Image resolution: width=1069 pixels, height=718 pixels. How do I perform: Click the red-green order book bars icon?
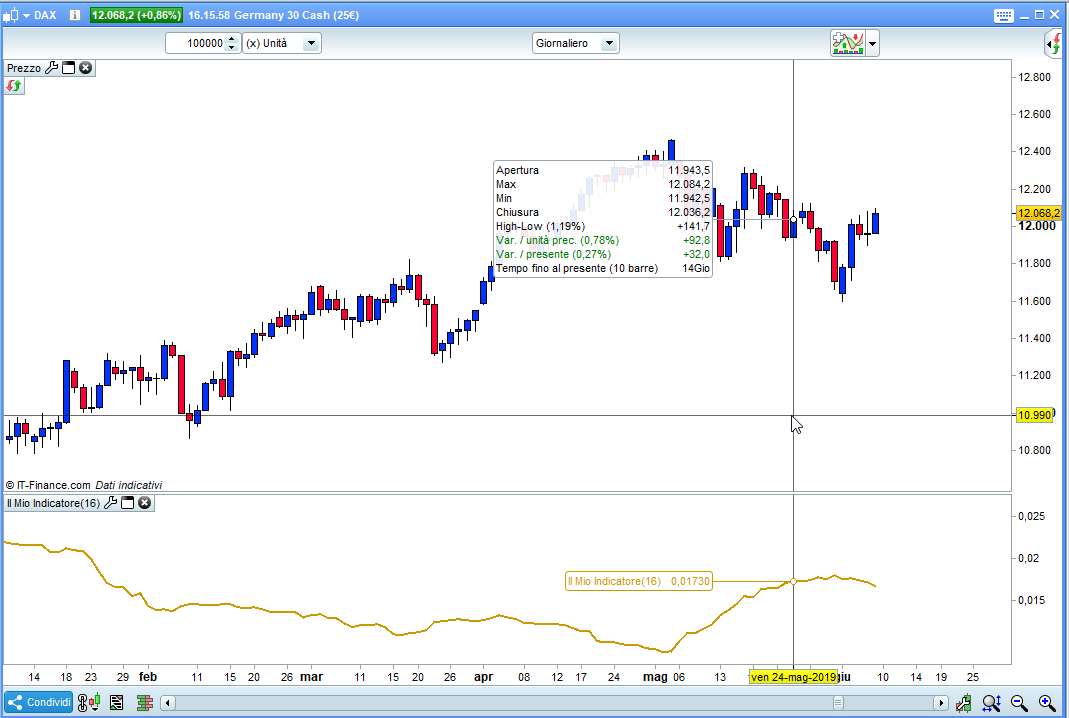(144, 702)
